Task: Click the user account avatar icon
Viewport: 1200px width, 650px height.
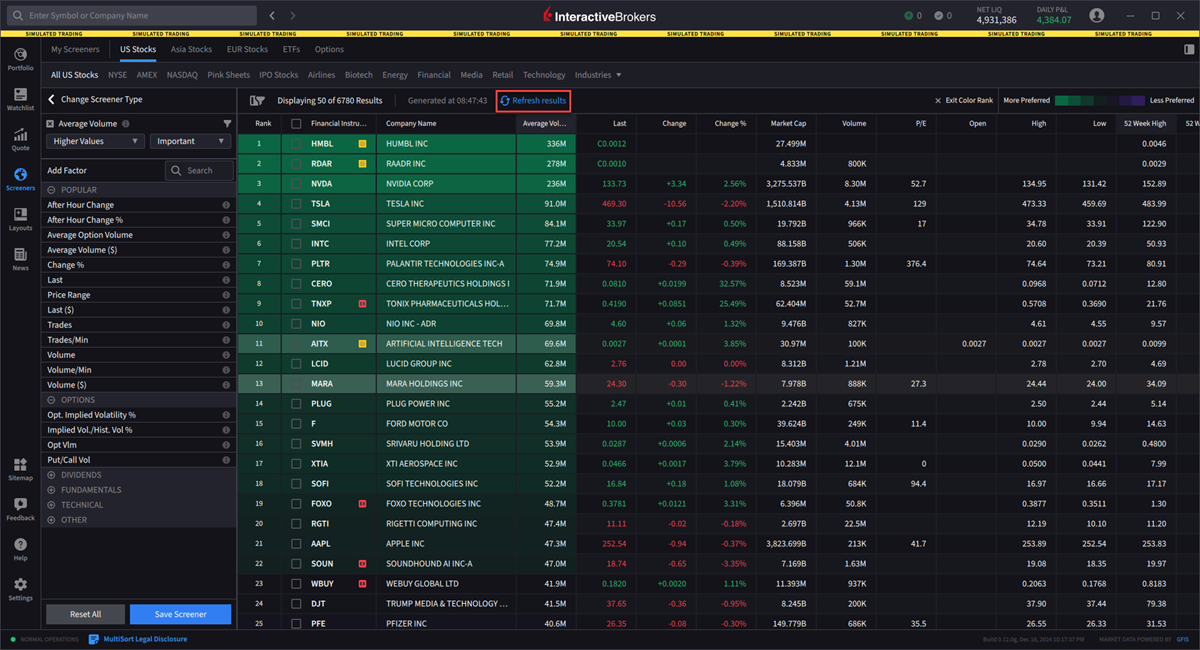Action: (x=1097, y=15)
